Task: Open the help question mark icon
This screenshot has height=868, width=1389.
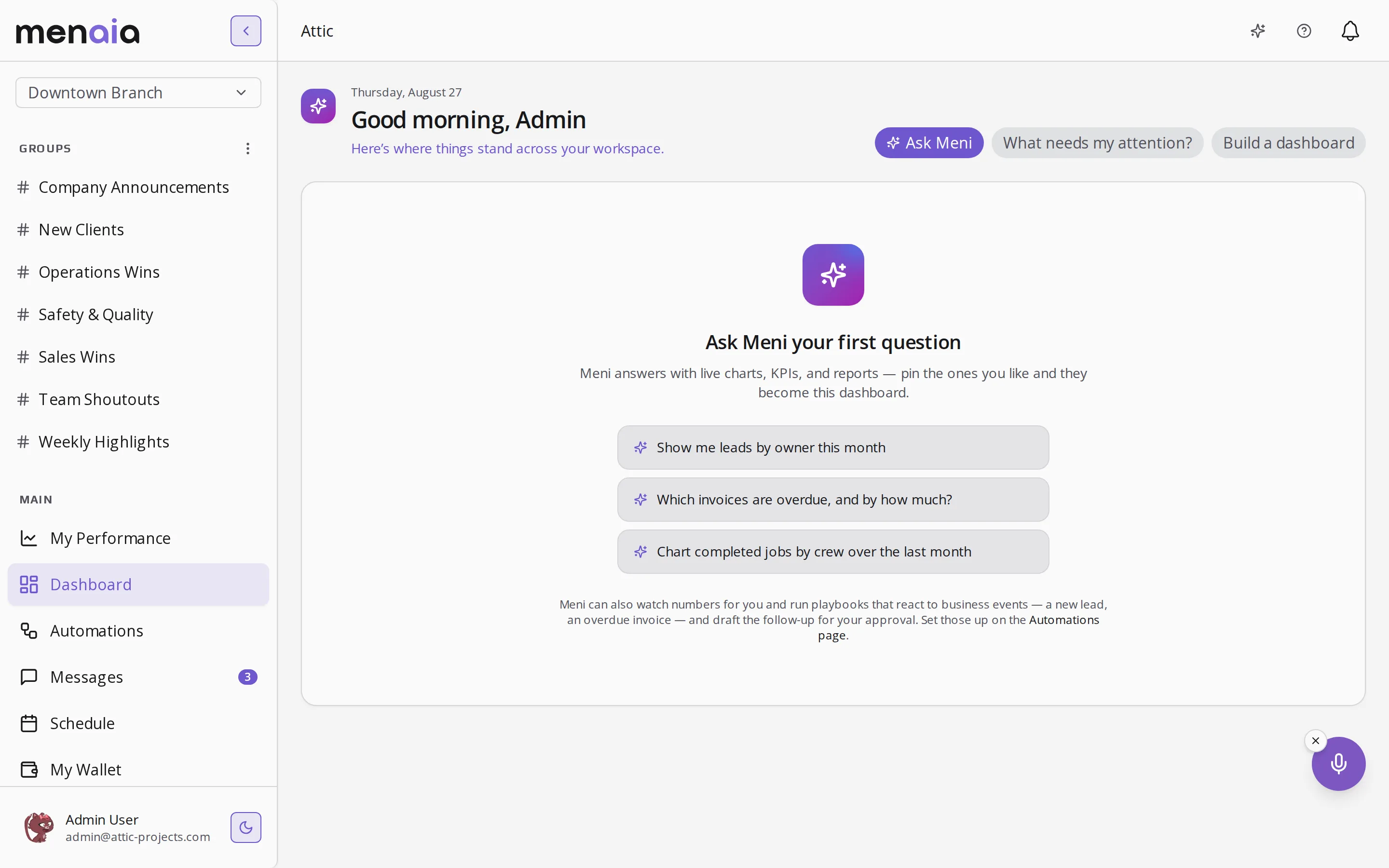Action: point(1304,31)
